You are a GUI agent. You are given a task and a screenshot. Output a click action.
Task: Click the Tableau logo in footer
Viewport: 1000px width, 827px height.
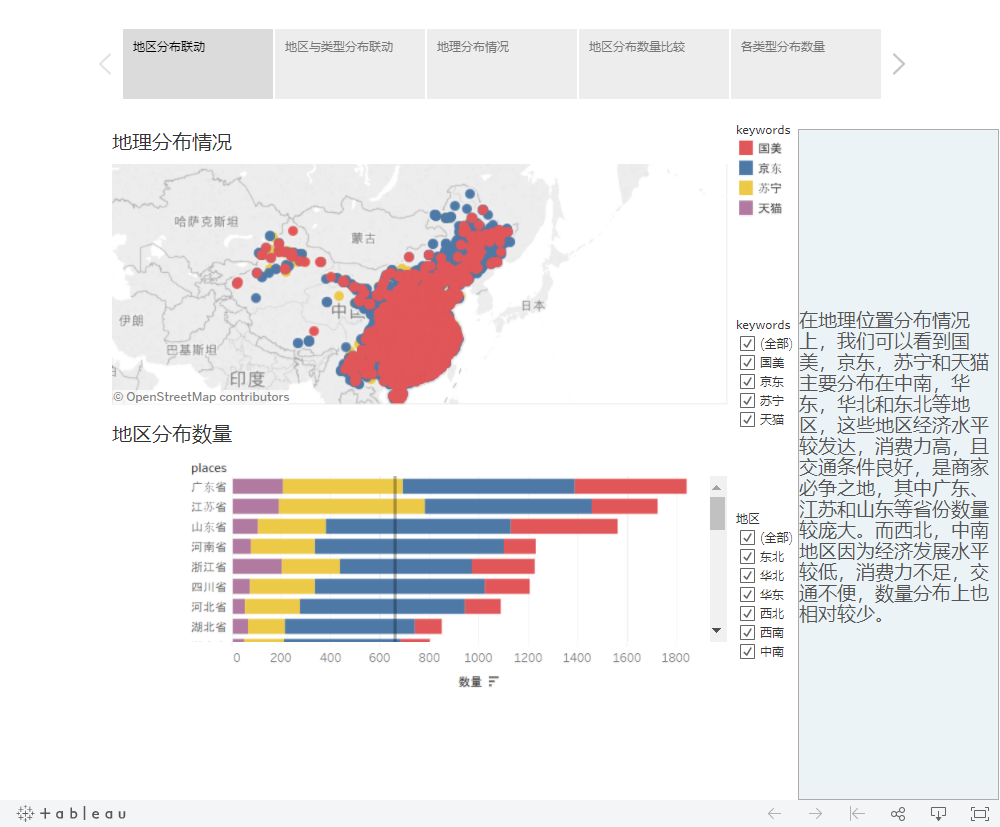[x=72, y=814]
